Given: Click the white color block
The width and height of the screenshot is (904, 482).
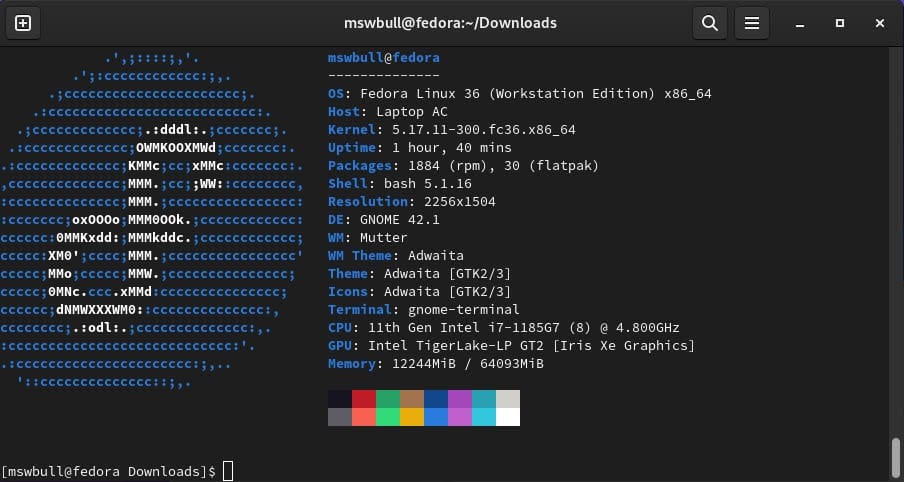Looking at the screenshot, I should 508,417.
